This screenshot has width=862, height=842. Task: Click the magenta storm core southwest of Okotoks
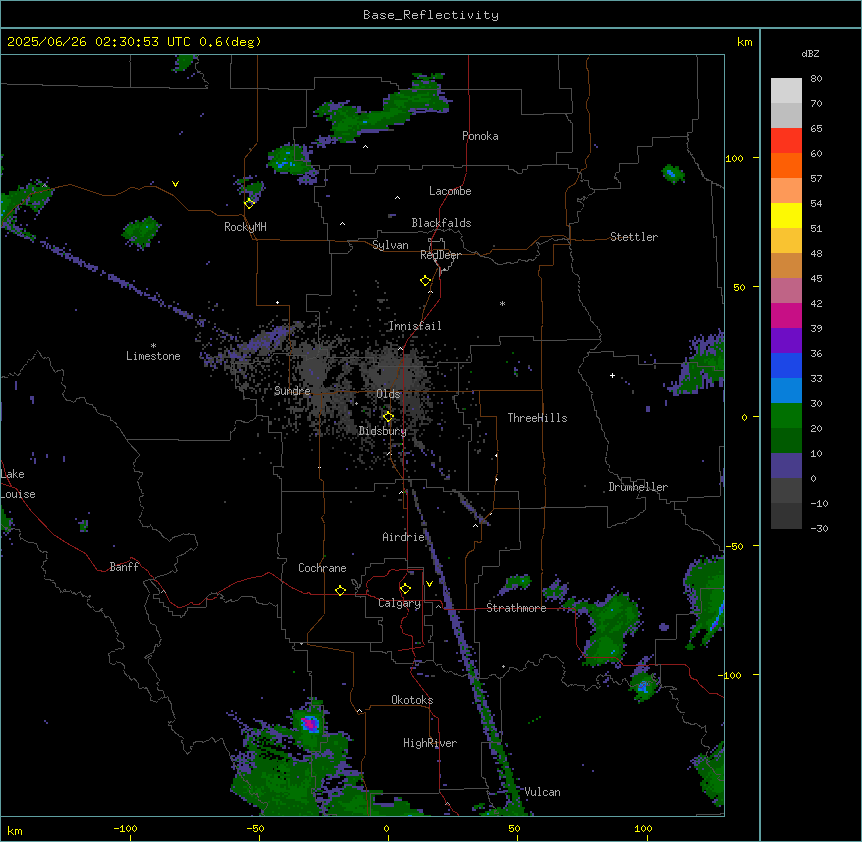[311, 724]
